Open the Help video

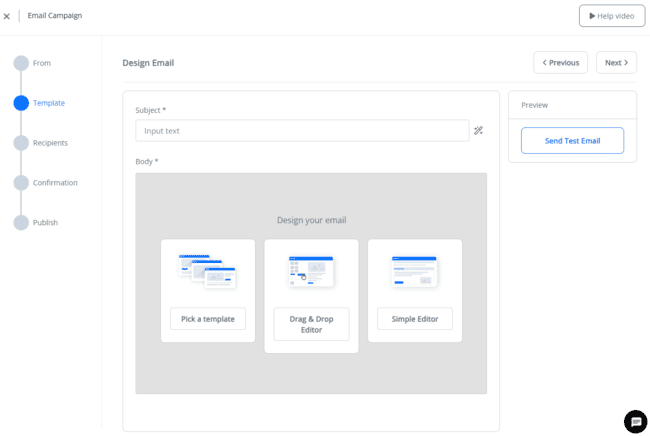612,16
